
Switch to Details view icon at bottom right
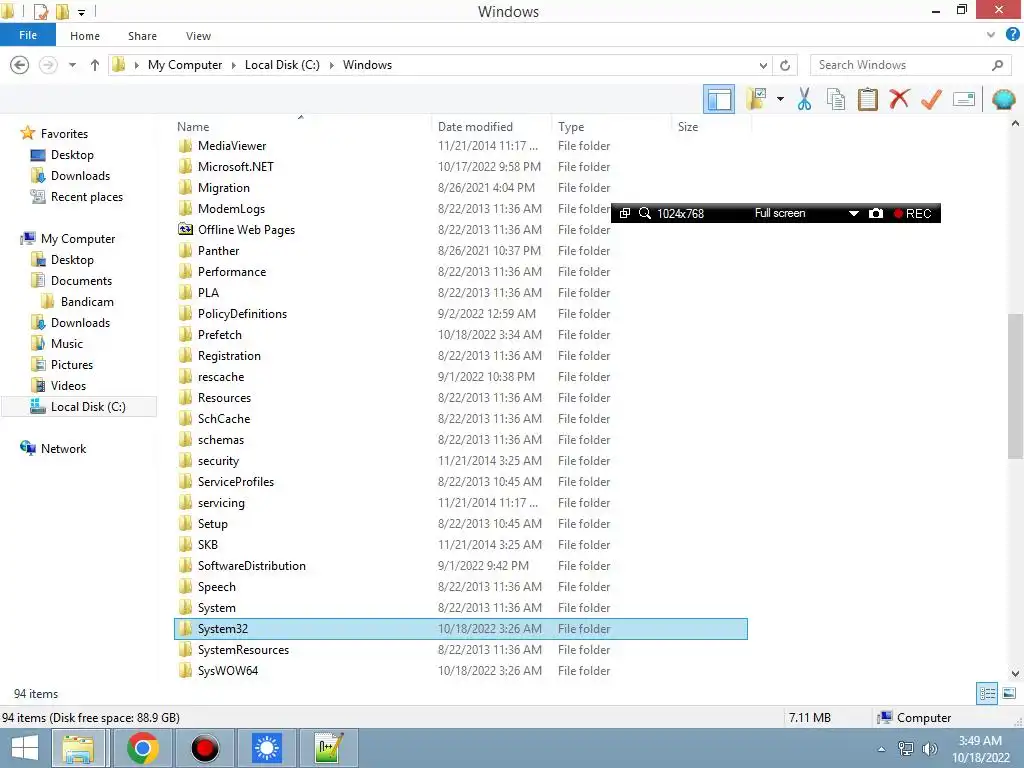click(987, 694)
